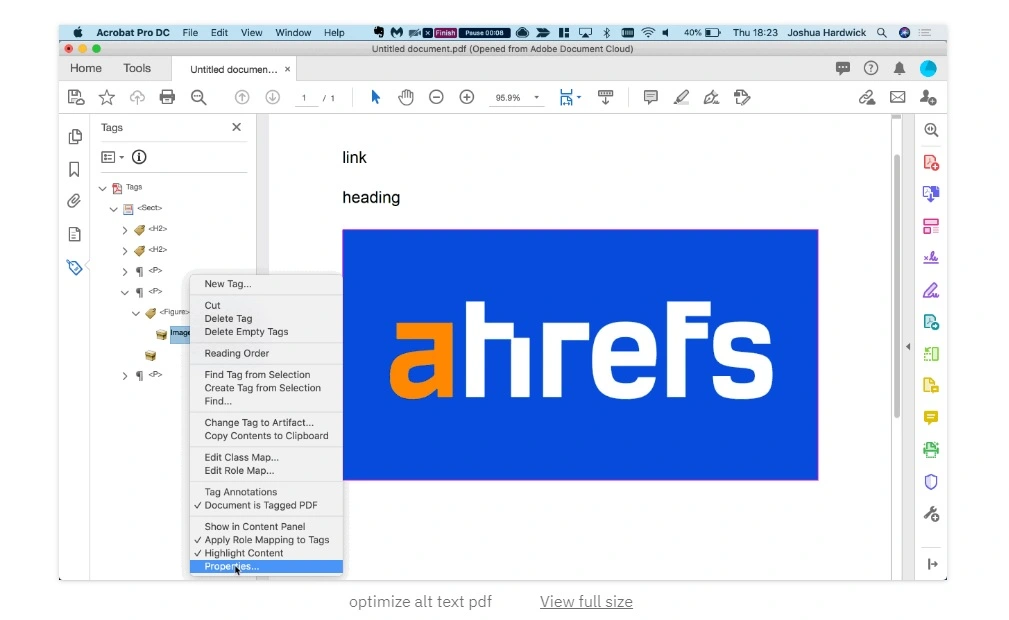1009x620 pixels.
Task: Click the page number input field
Action: (x=304, y=98)
